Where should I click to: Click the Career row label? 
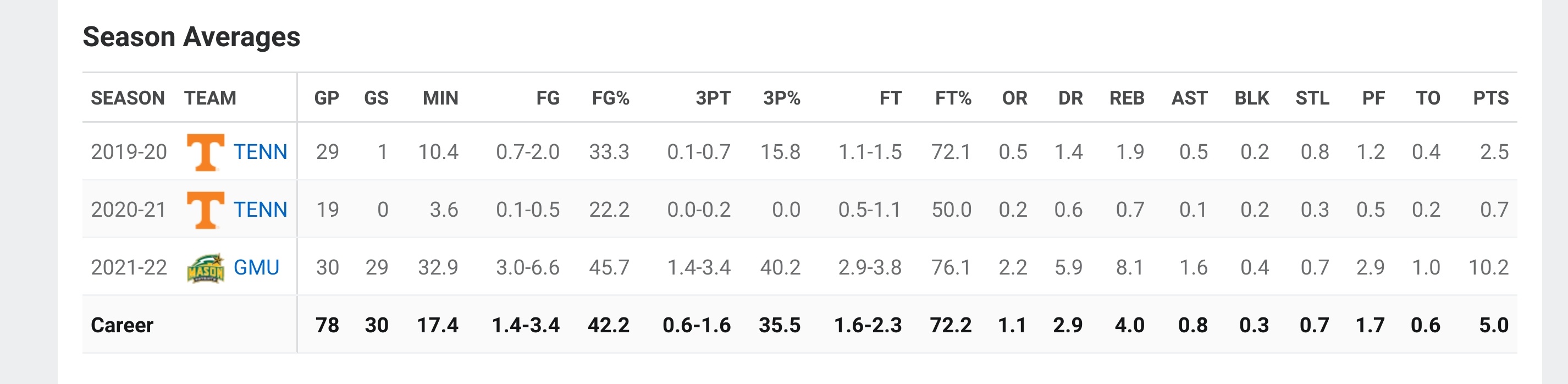(122, 326)
